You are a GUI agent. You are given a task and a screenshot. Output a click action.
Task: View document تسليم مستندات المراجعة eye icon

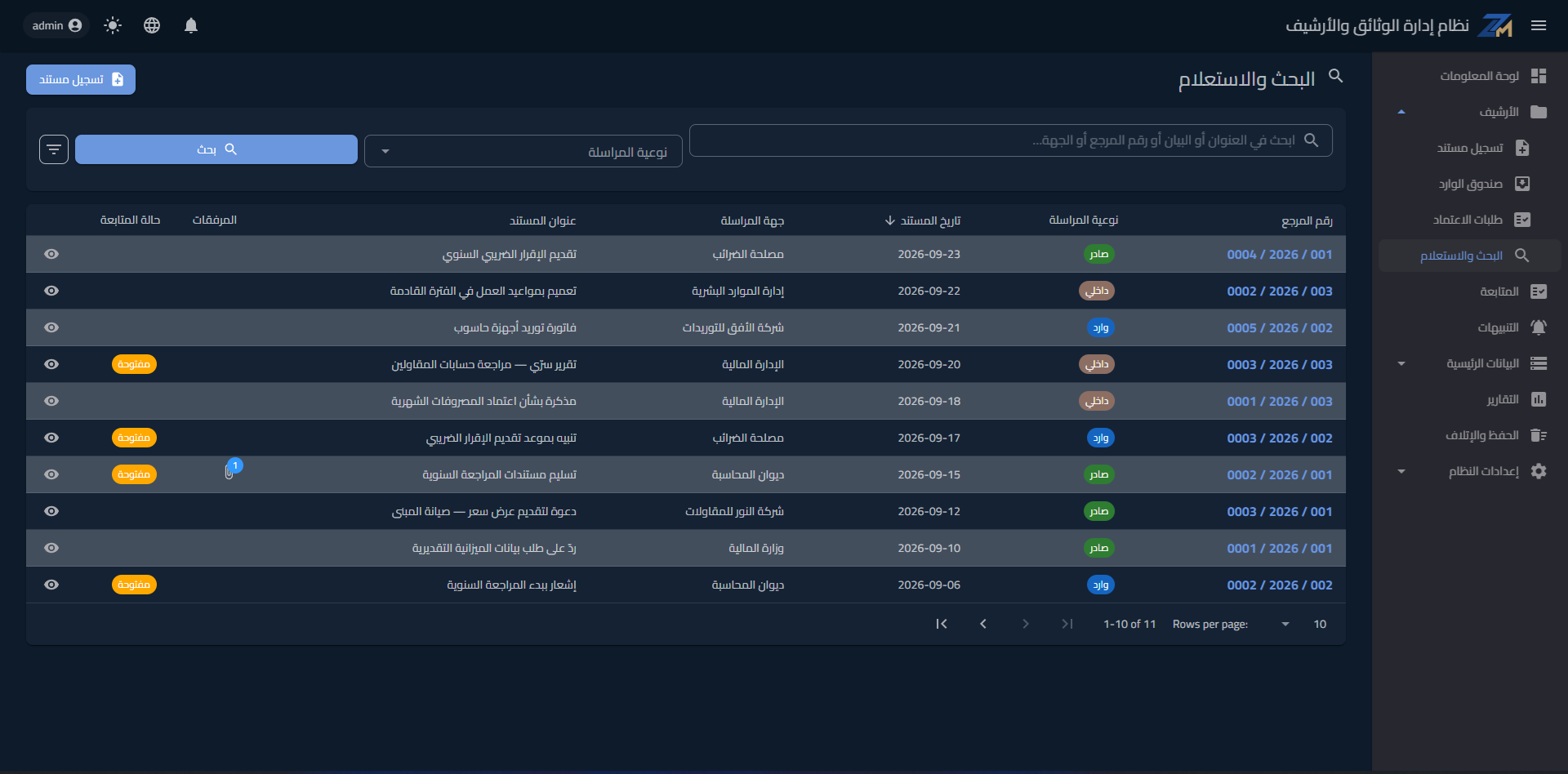coord(51,474)
